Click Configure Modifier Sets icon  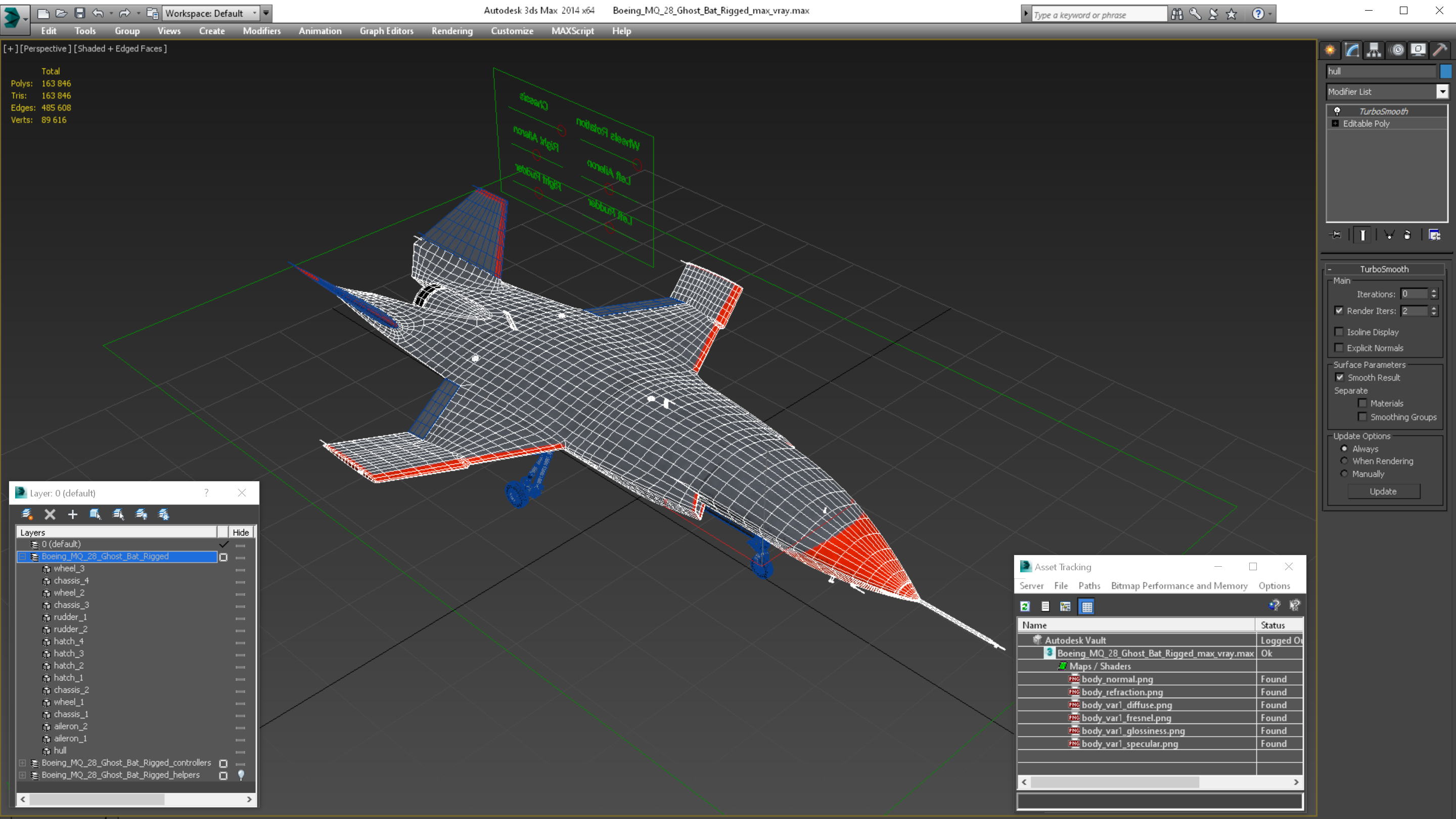click(1435, 235)
